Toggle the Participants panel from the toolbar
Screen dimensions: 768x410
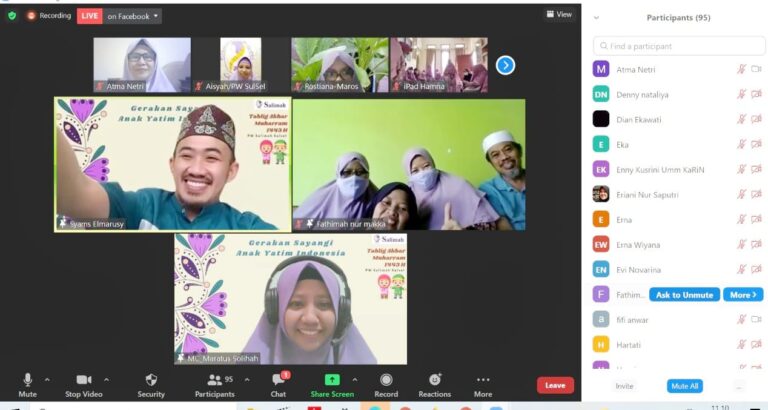coord(215,380)
